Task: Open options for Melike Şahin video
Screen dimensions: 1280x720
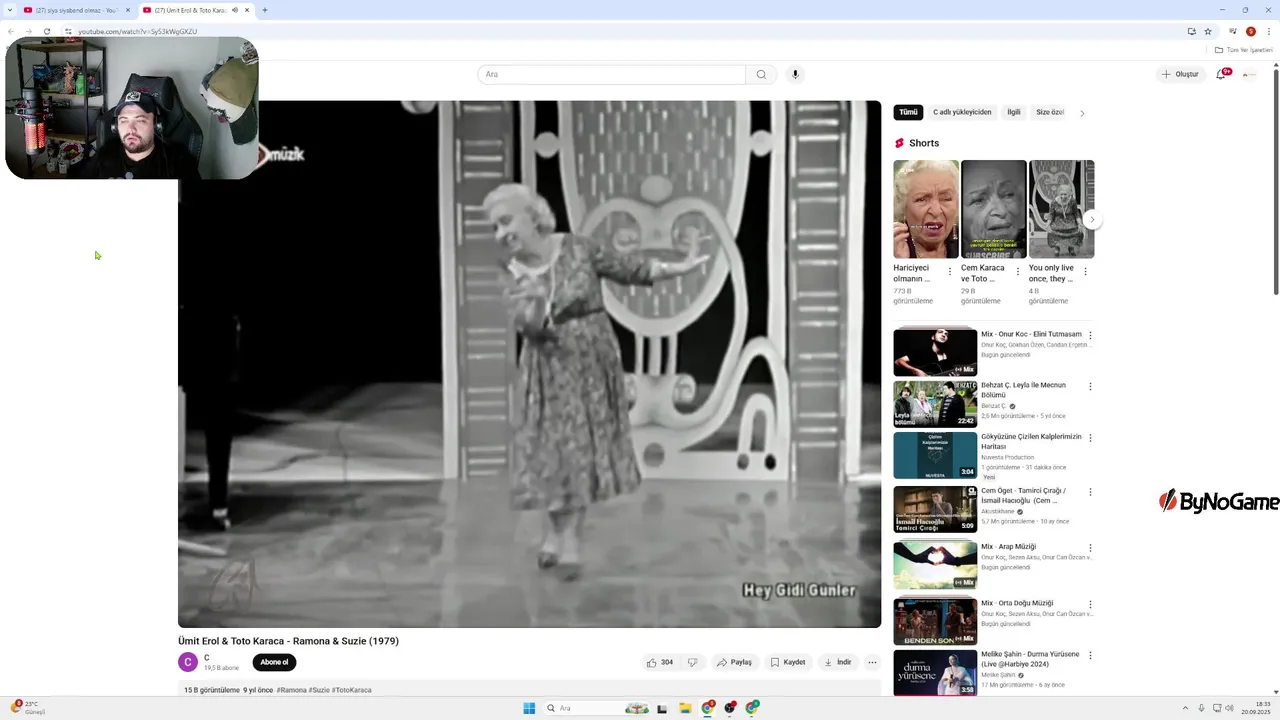Action: 1090,655
